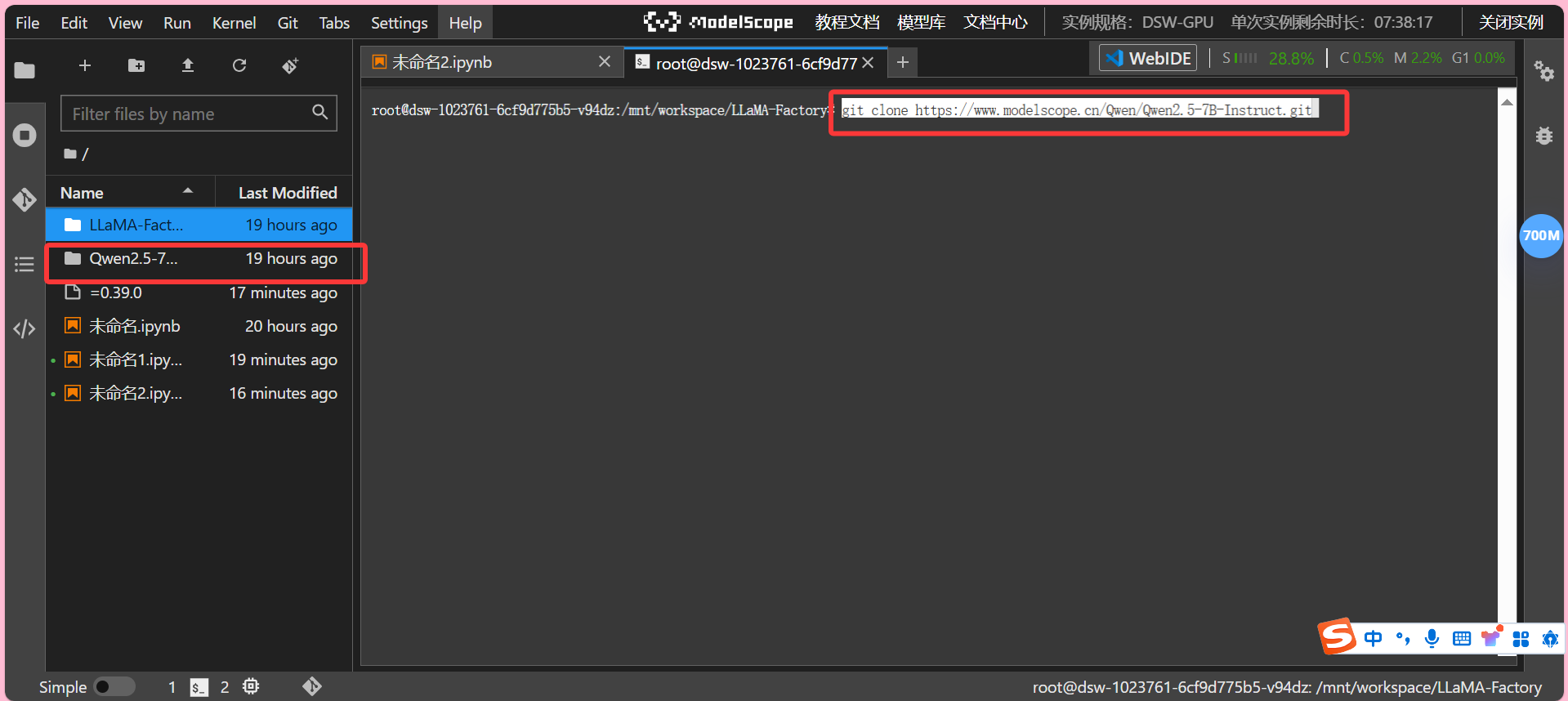Click the terminal path text in status bar
The height and width of the screenshot is (701, 1568).
tap(1287, 687)
